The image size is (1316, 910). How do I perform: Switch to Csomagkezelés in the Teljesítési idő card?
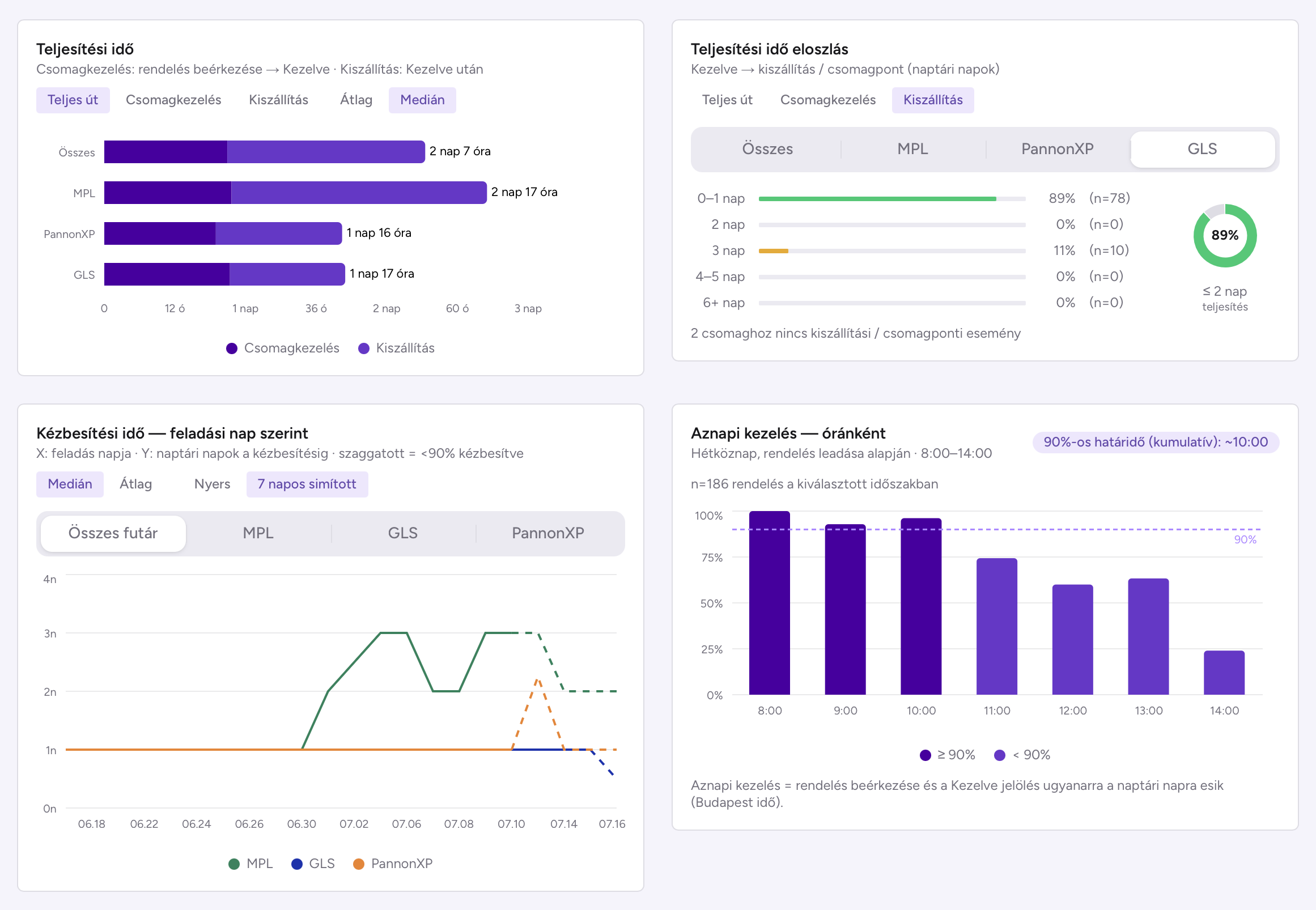173,100
